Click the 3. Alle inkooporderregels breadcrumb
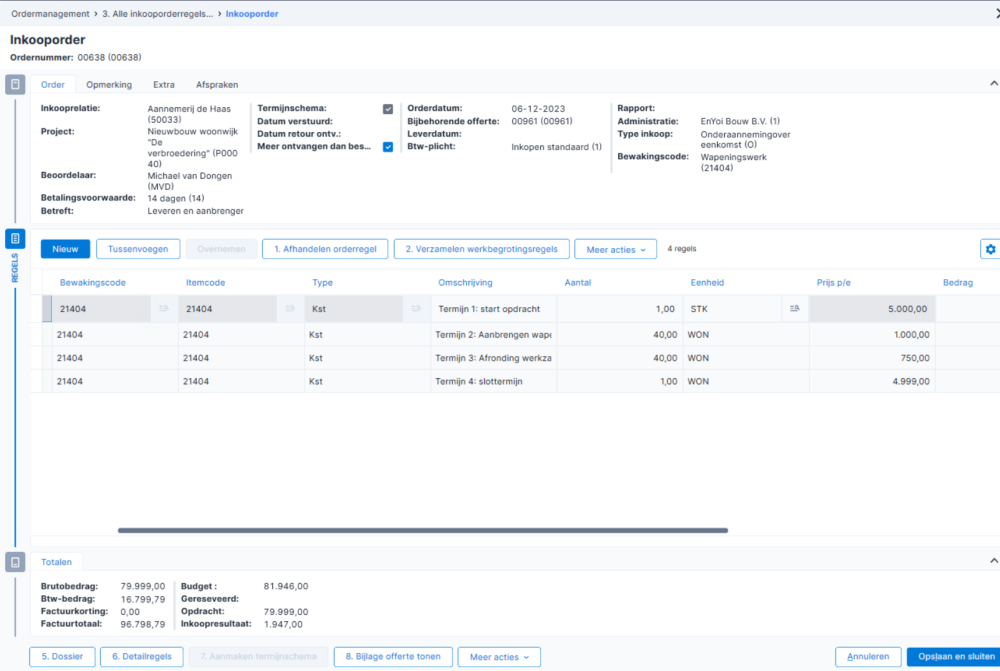The image size is (1000, 671). pos(158,13)
